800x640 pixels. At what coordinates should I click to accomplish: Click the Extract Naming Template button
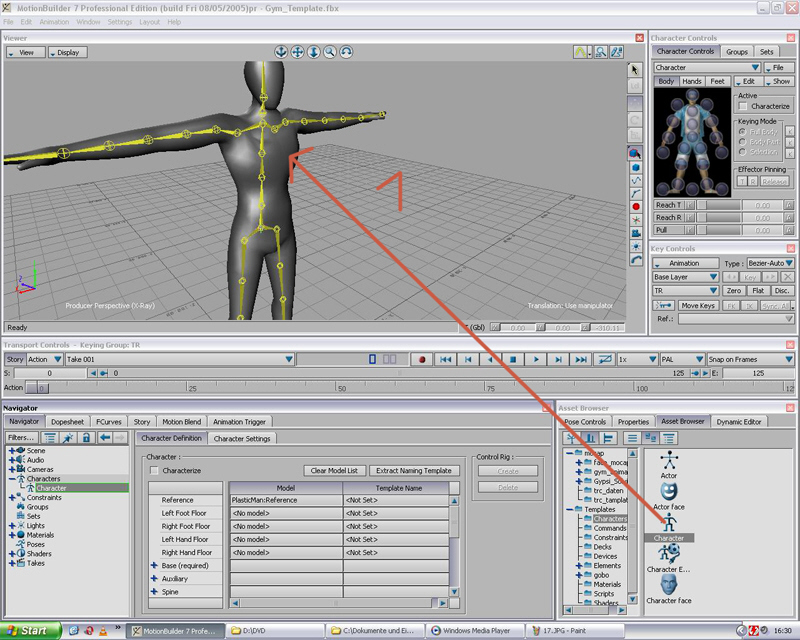tap(414, 470)
